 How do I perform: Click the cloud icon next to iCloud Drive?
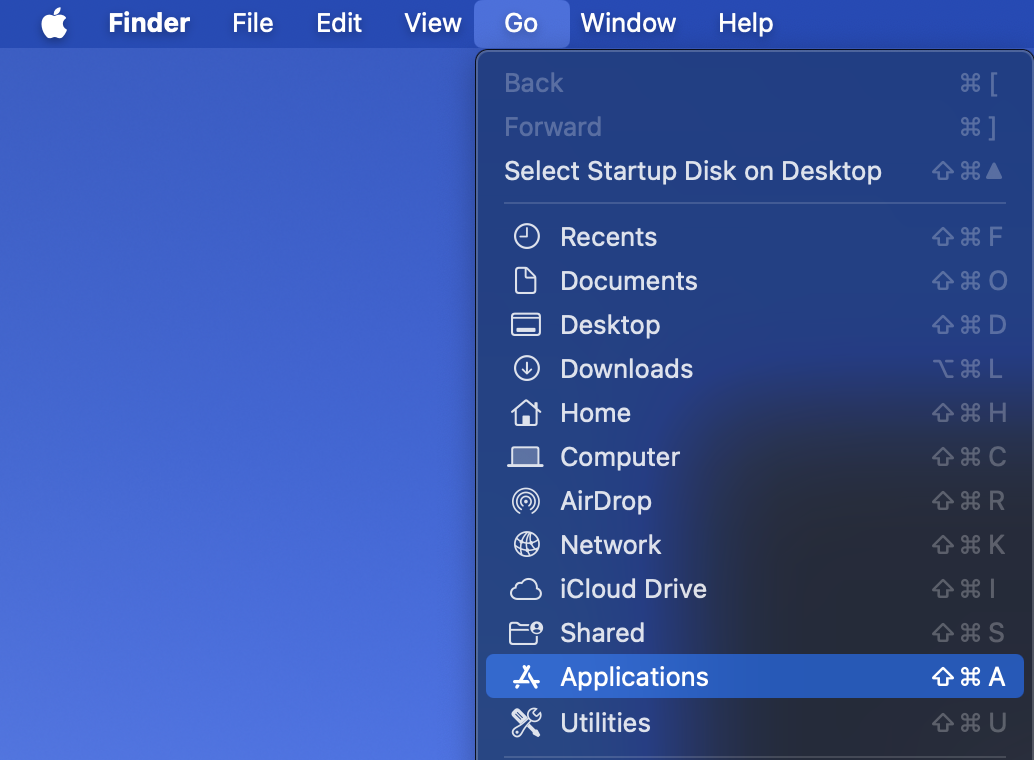tap(527, 589)
